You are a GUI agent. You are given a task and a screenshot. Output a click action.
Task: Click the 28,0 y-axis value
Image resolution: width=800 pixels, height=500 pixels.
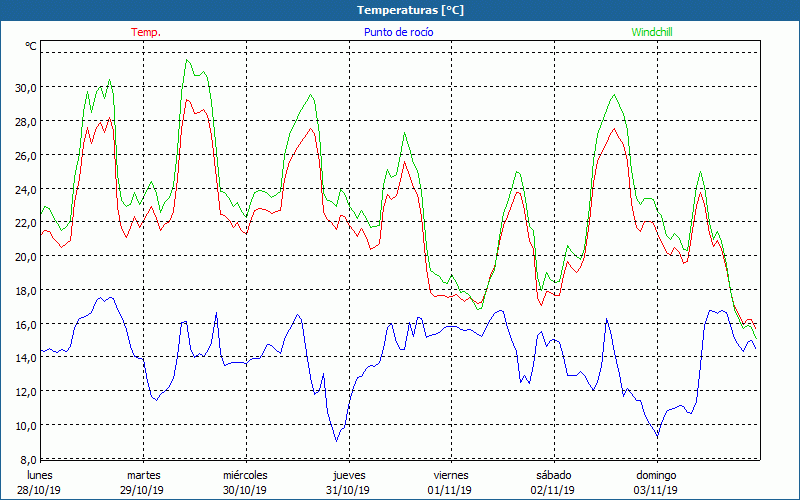tap(26, 121)
